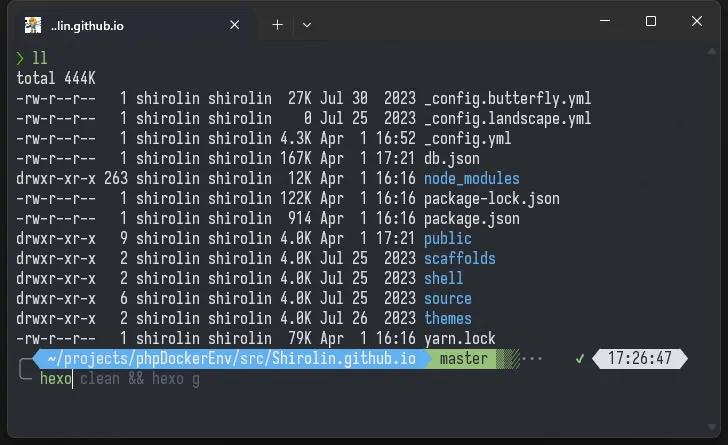Click the scaffolds directory entry

click(459, 259)
